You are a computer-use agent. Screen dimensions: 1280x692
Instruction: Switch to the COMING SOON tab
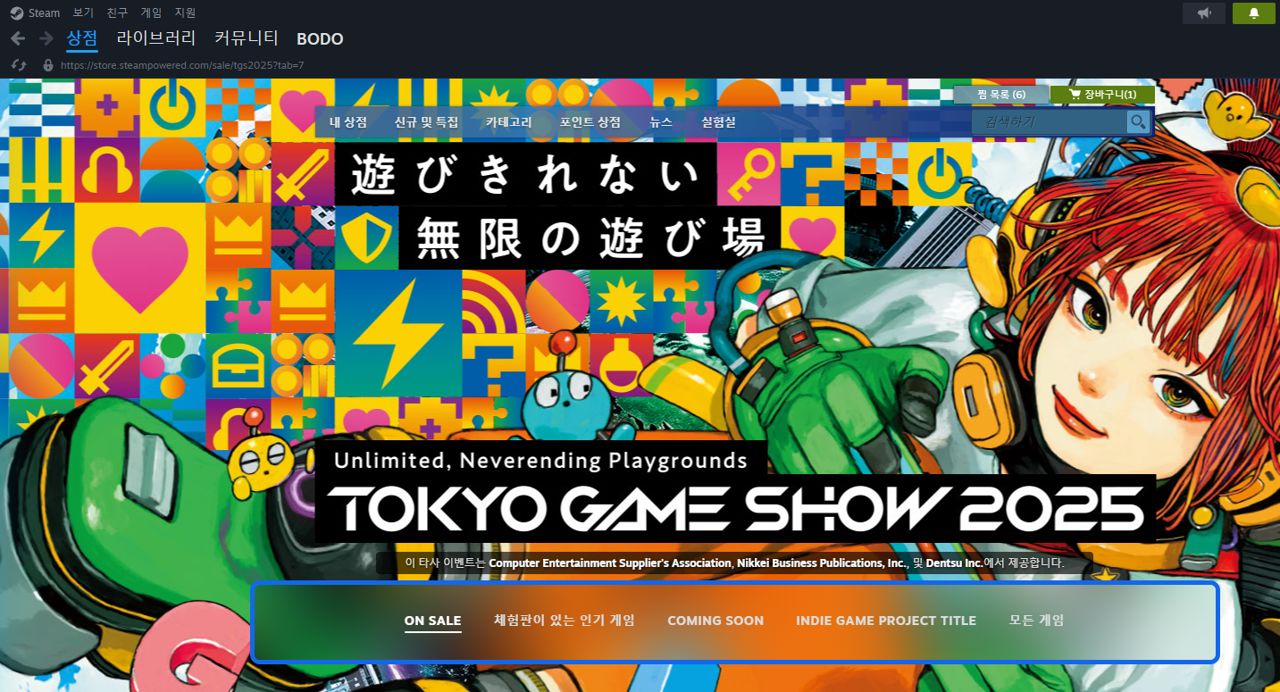point(715,620)
